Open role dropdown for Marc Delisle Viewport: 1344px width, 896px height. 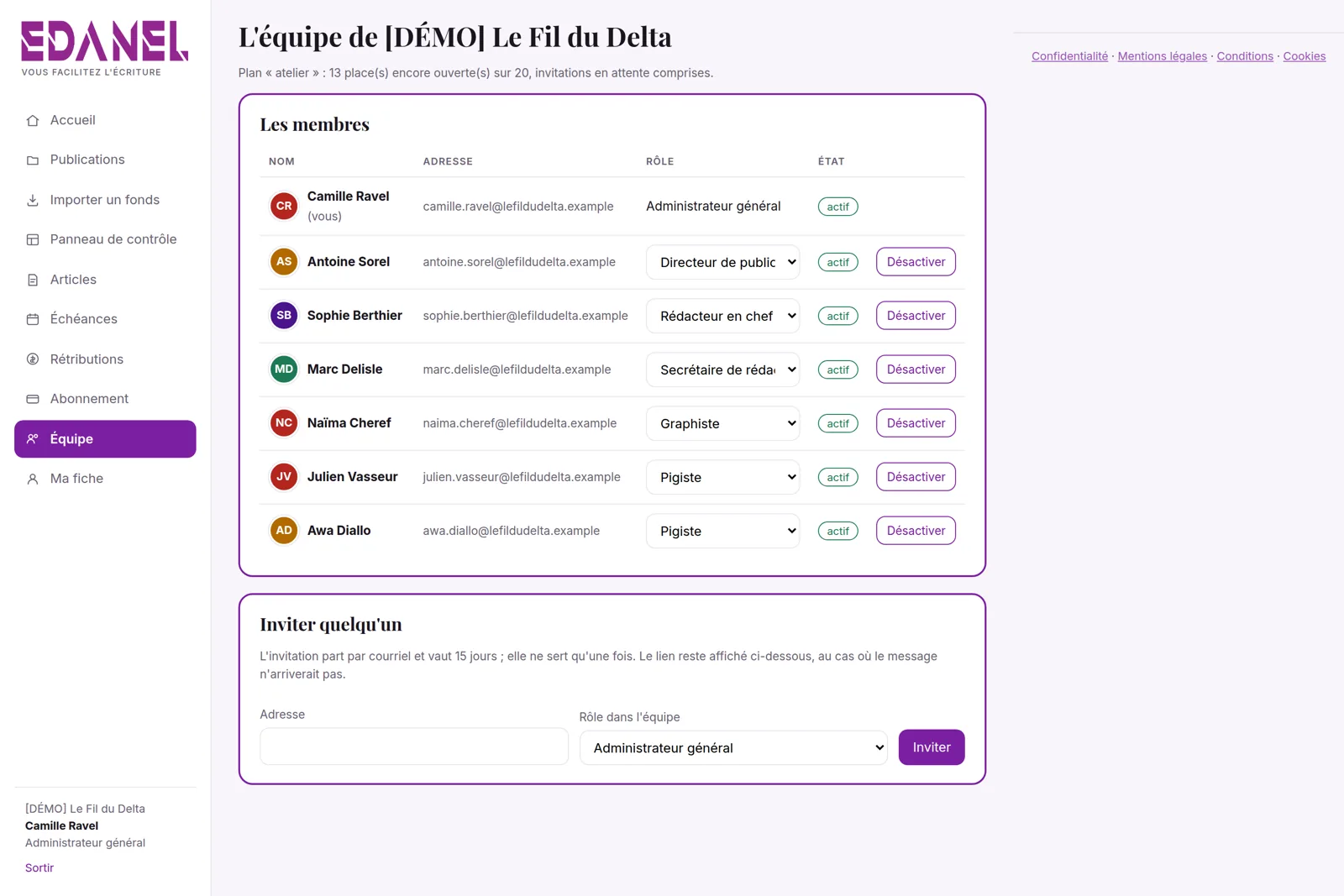pyautogui.click(x=722, y=369)
